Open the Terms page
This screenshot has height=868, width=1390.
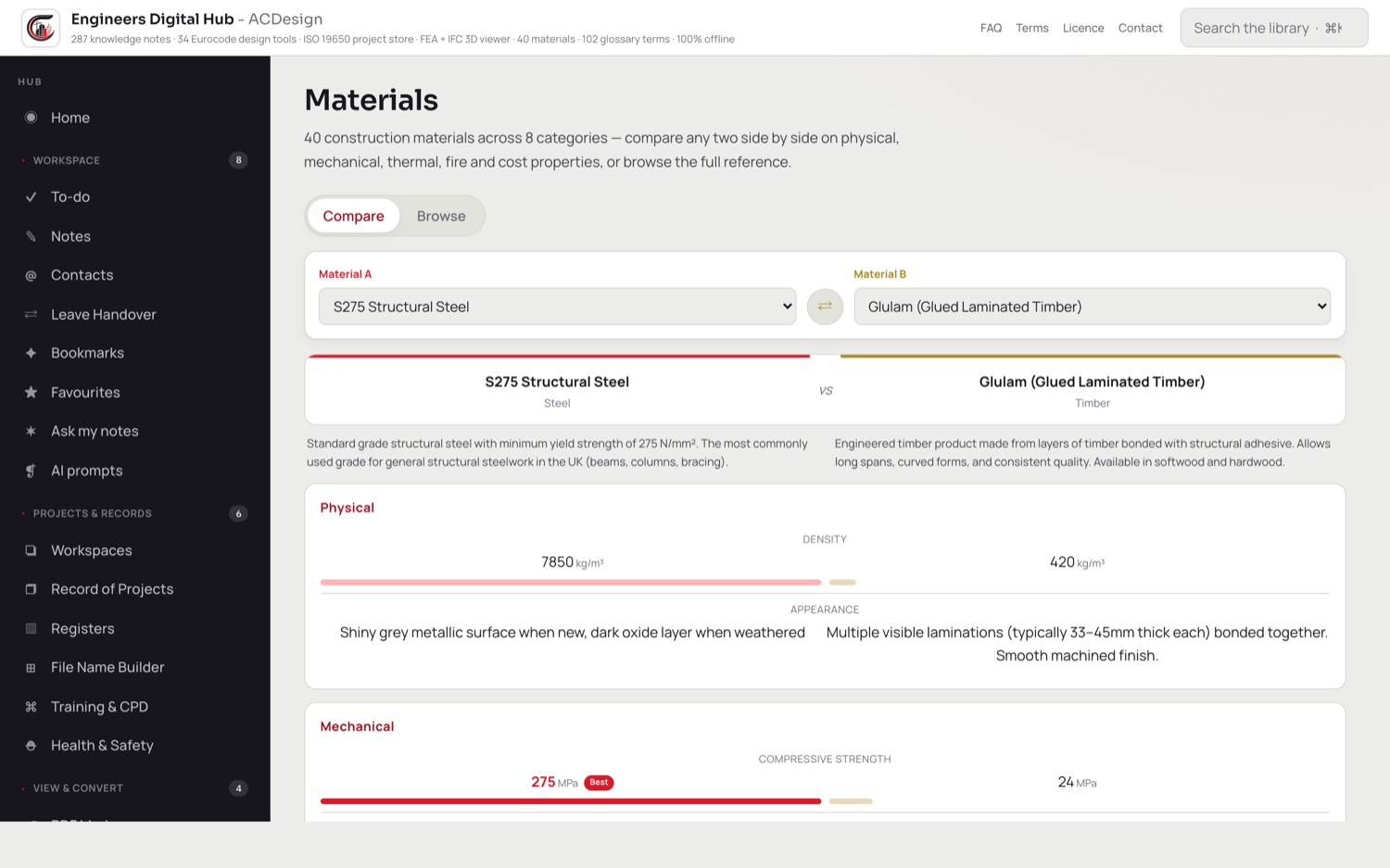click(1031, 28)
